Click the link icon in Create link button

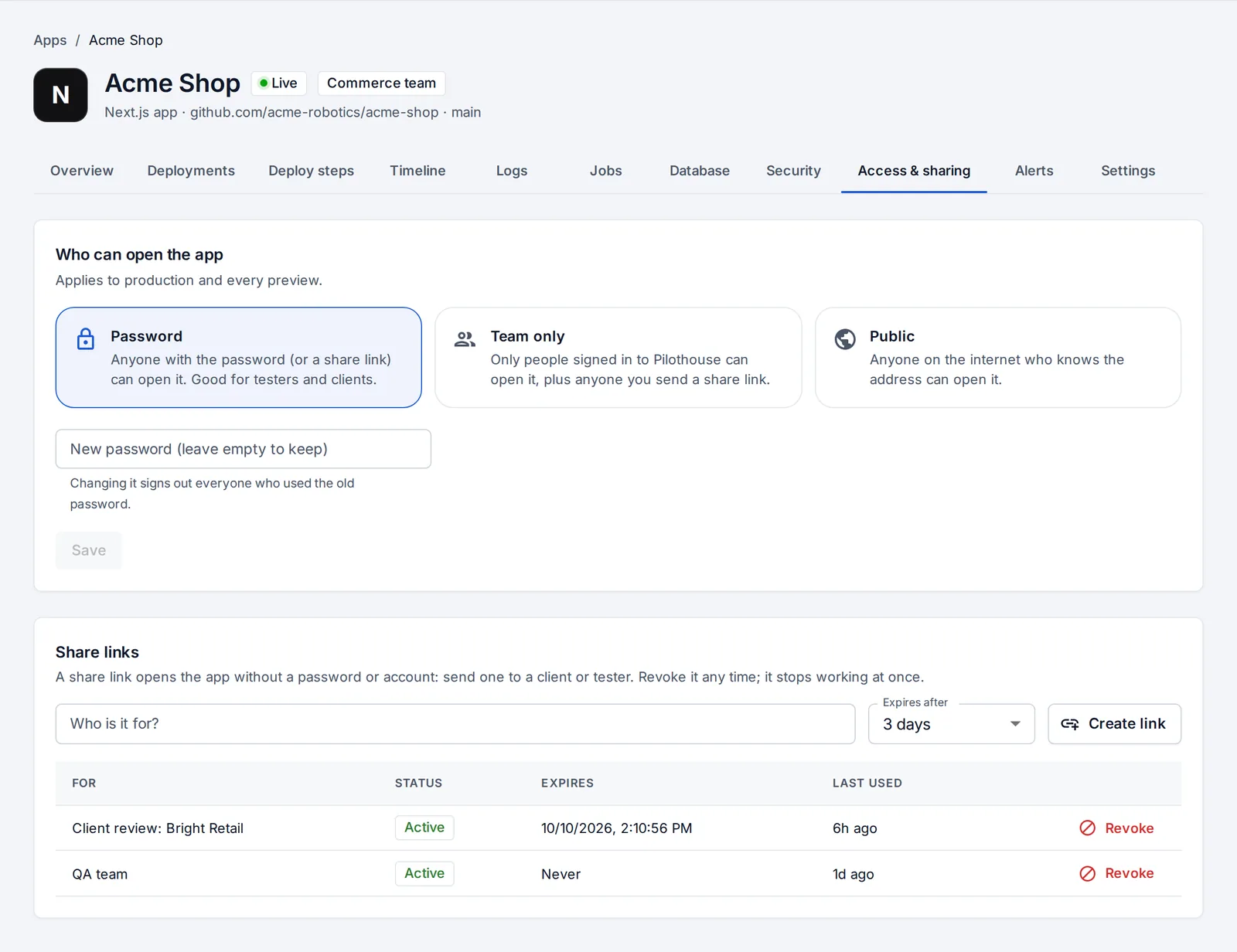1070,724
